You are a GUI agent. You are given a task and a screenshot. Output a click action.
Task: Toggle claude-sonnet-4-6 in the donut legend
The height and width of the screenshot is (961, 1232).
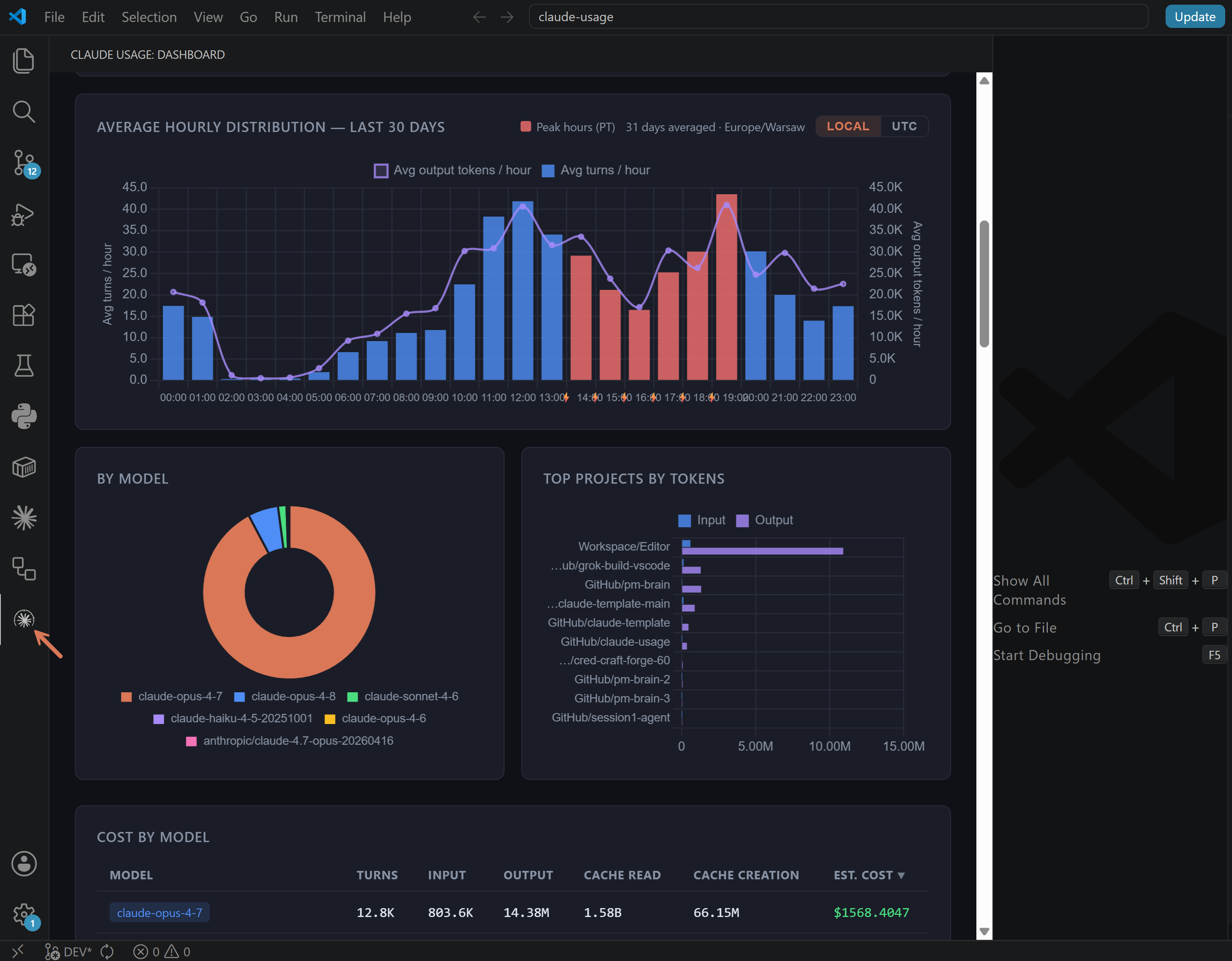[403, 697]
